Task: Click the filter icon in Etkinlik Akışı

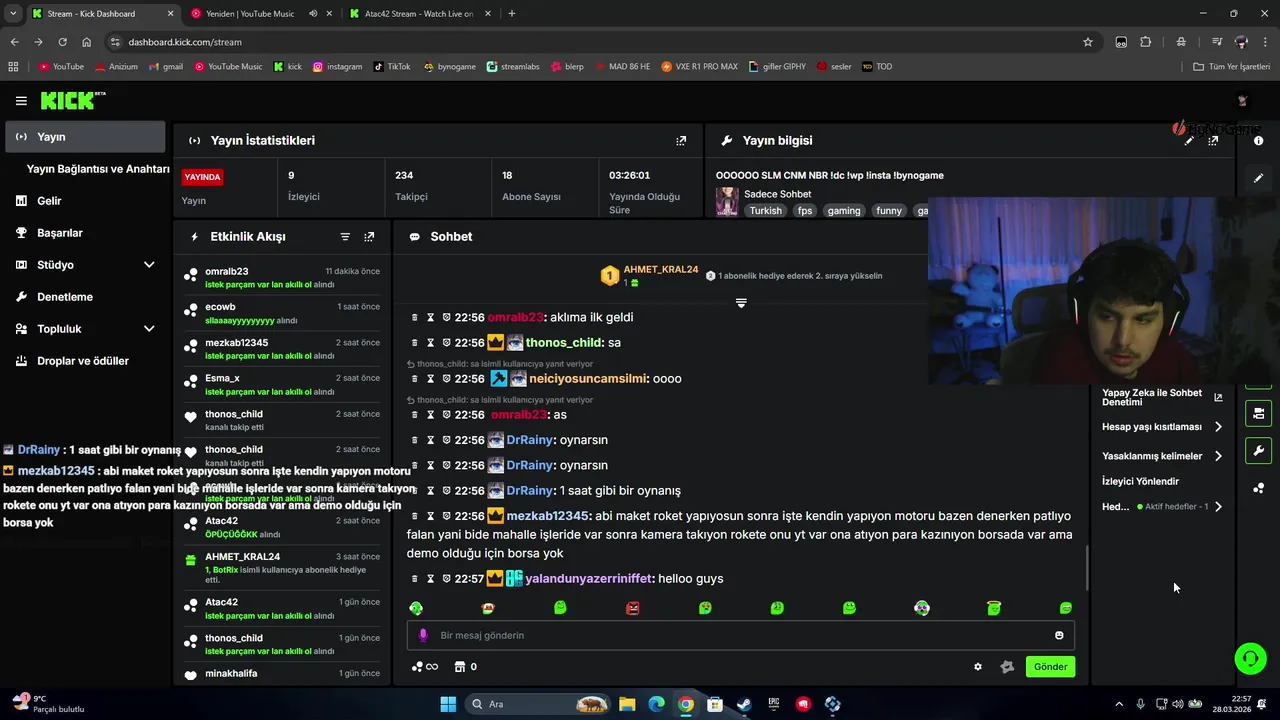Action: coord(345,237)
